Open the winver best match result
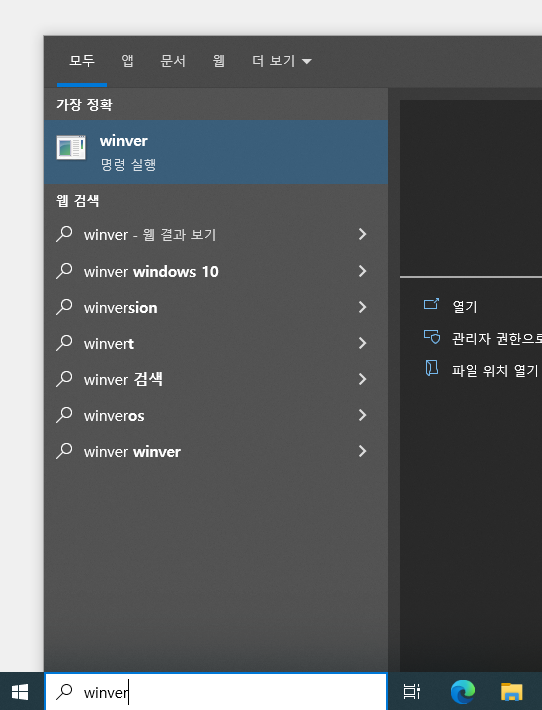This screenshot has height=710, width=542. point(216,152)
